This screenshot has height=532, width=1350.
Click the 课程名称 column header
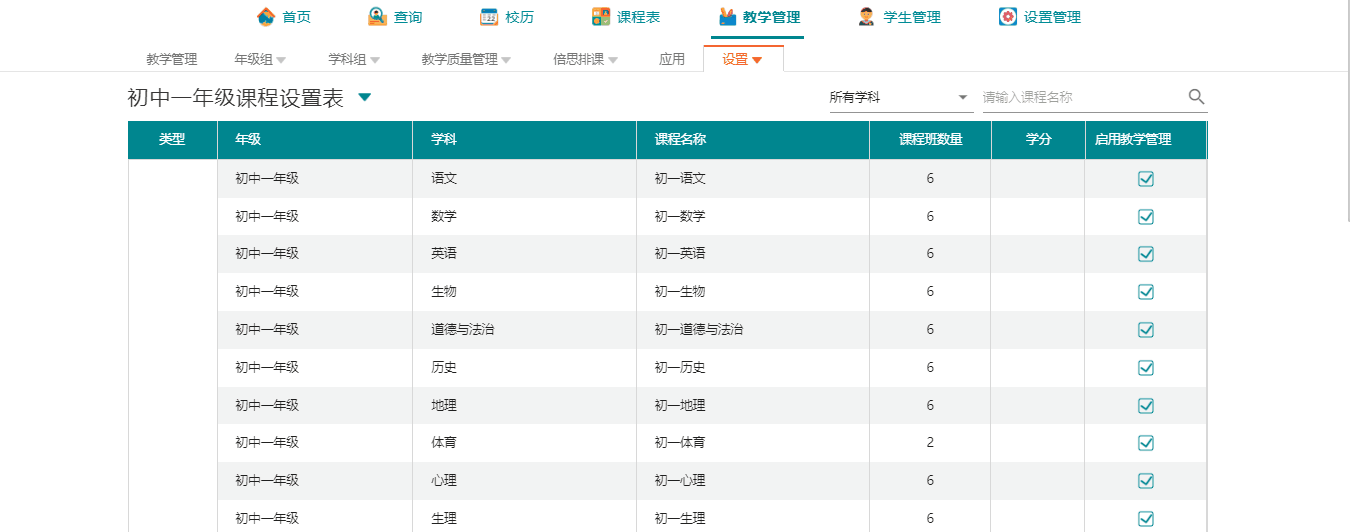click(753, 140)
